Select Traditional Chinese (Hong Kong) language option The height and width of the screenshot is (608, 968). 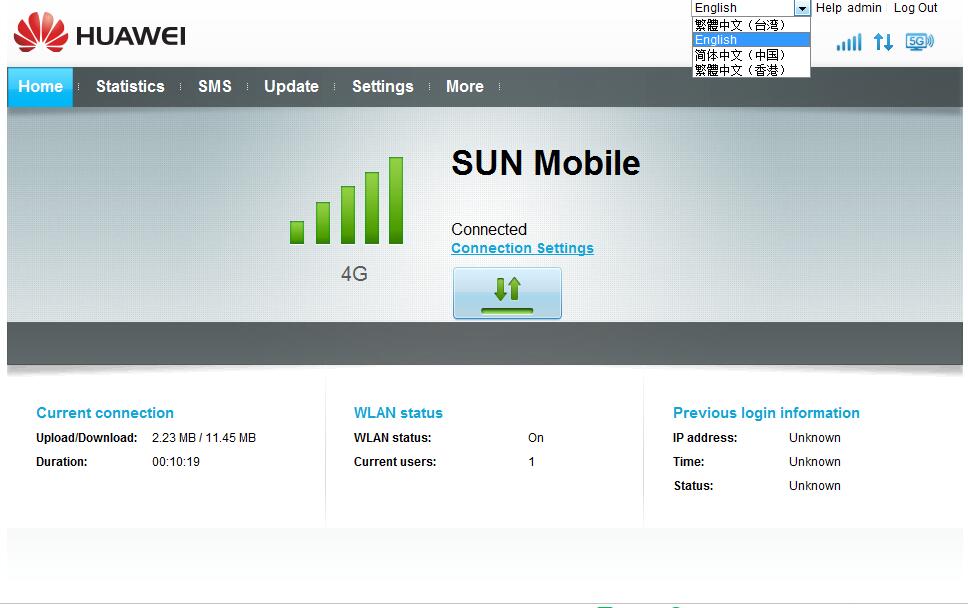[x=751, y=70]
